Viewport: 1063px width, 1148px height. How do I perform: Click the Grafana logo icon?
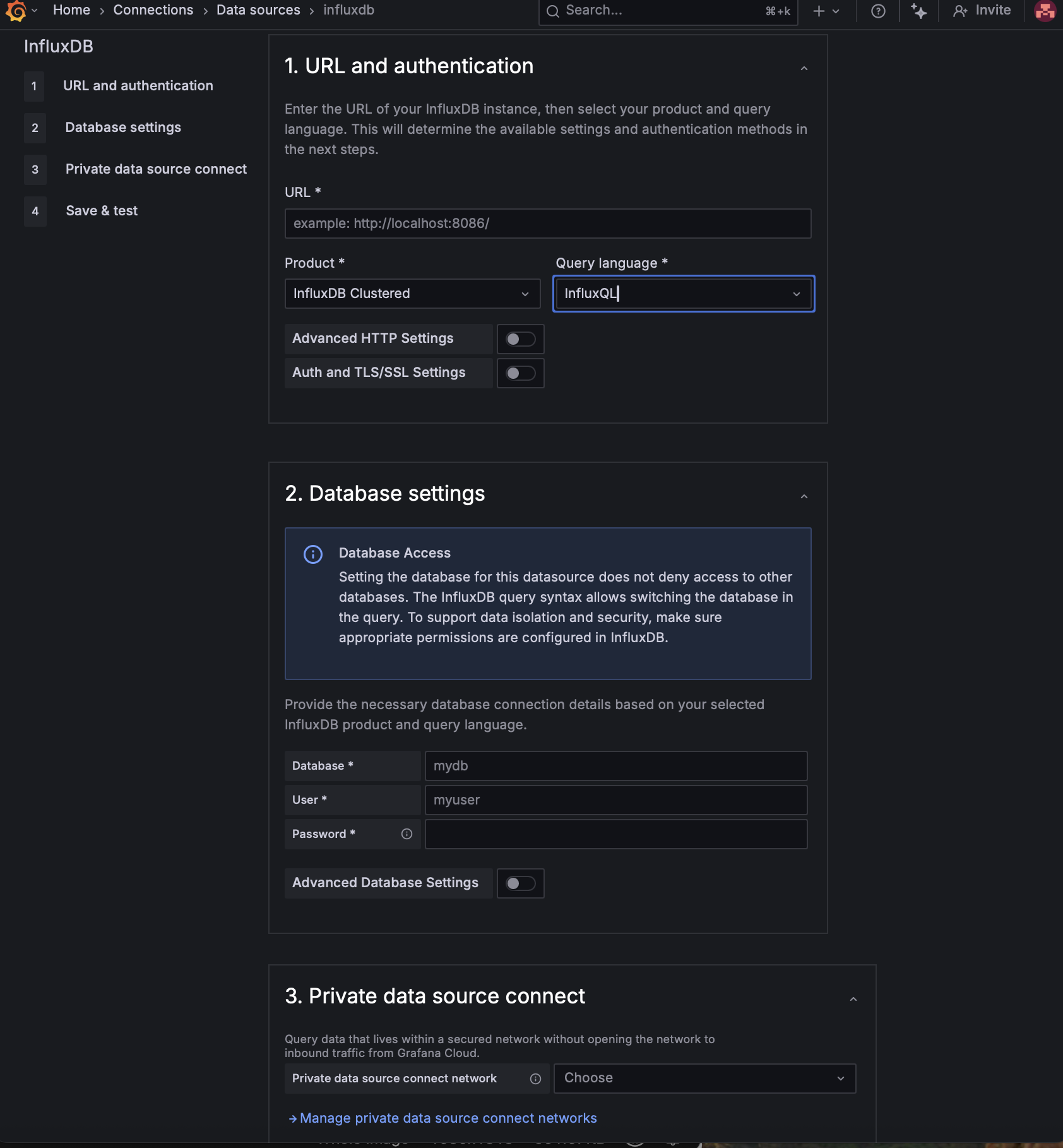(16, 11)
